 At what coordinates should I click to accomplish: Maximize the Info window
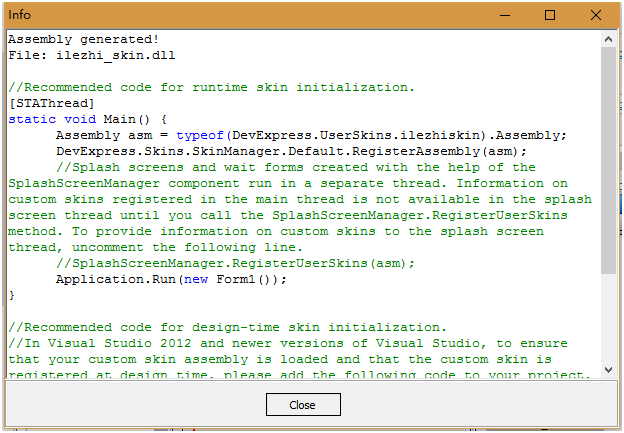click(x=550, y=15)
